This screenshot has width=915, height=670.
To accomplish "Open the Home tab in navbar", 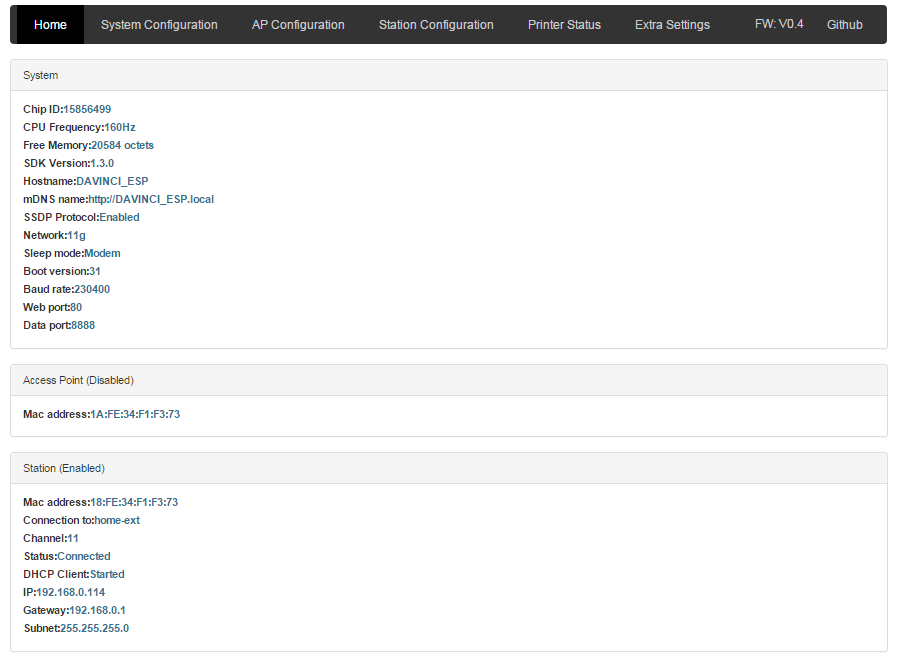I will (x=50, y=24).
